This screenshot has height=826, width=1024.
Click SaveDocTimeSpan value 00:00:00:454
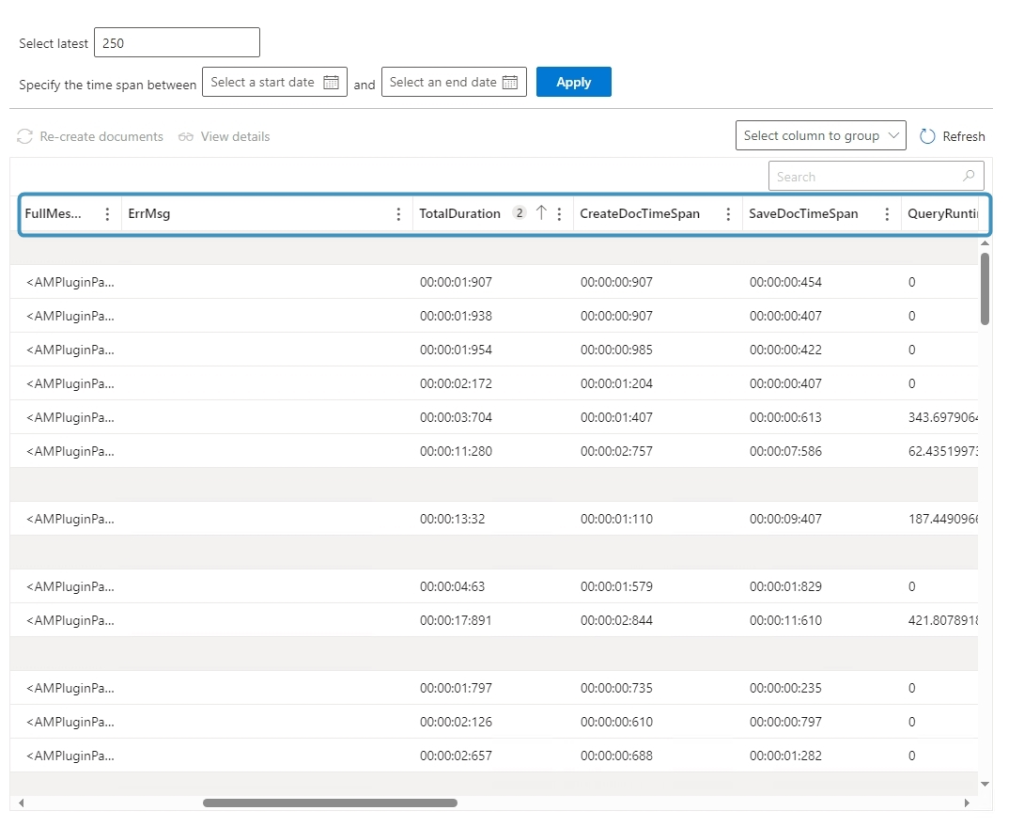click(x=786, y=282)
